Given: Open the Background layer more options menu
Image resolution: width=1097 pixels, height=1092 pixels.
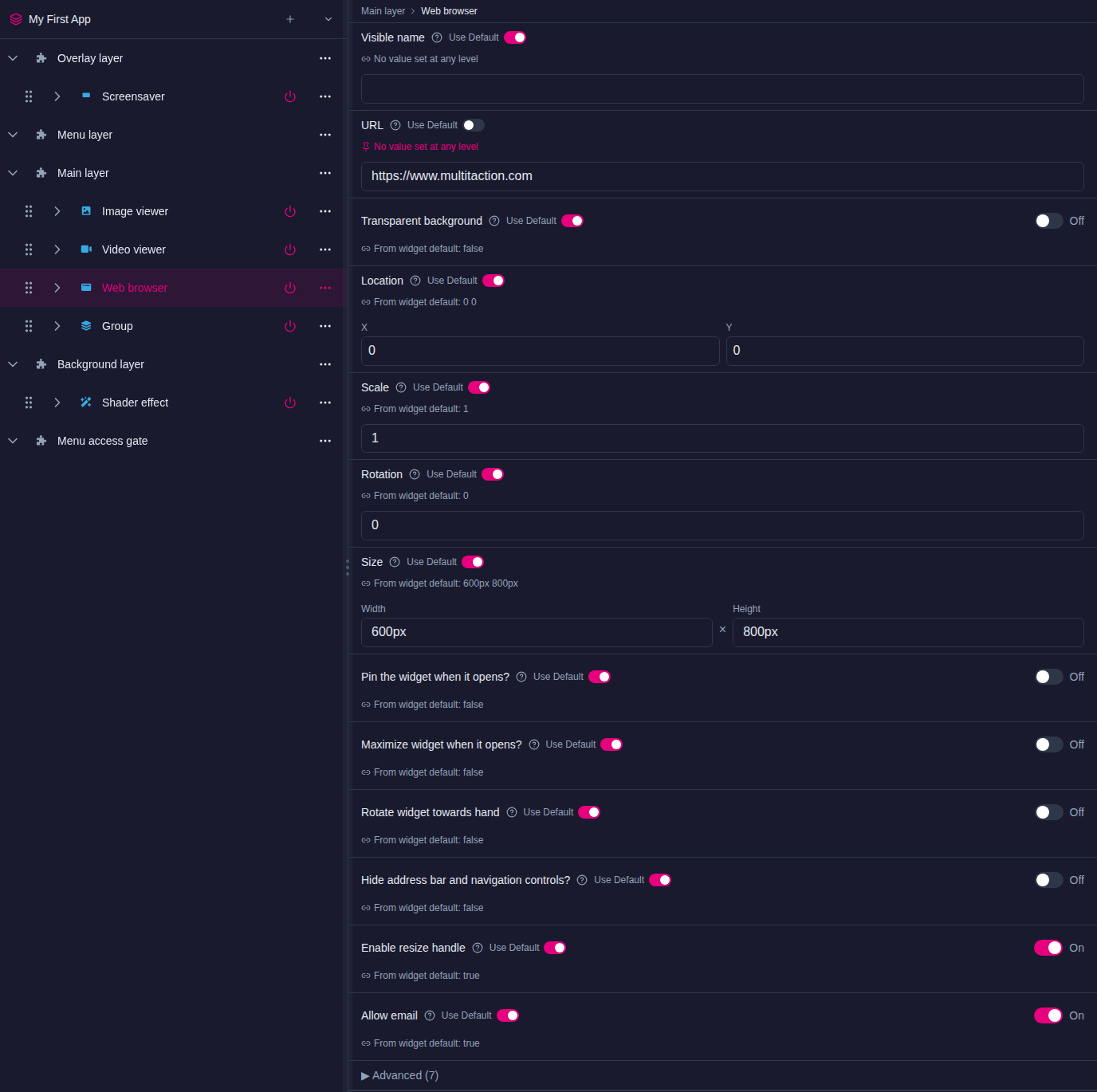Looking at the screenshot, I should click(325, 364).
